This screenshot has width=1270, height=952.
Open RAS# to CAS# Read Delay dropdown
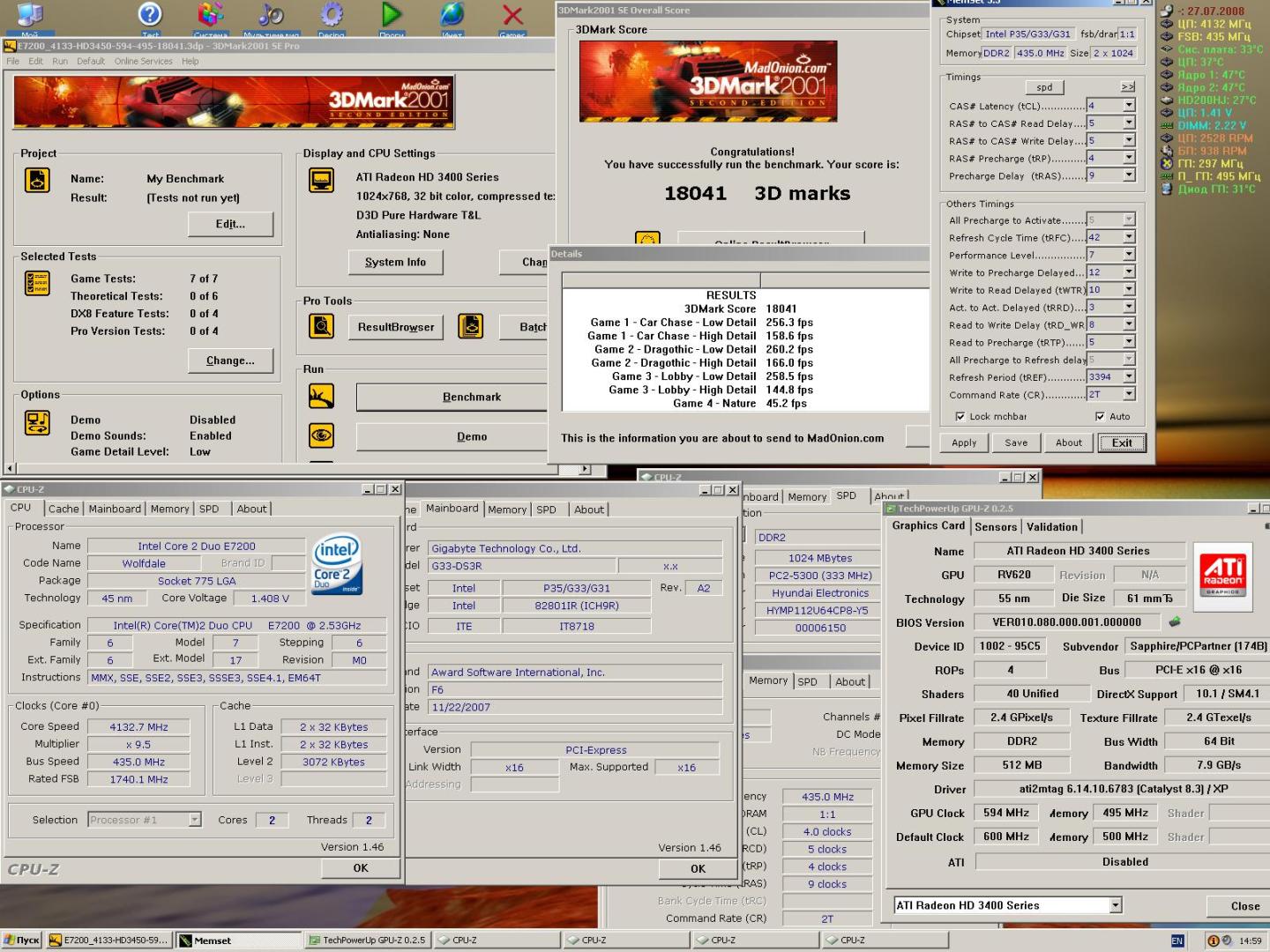tap(1129, 123)
